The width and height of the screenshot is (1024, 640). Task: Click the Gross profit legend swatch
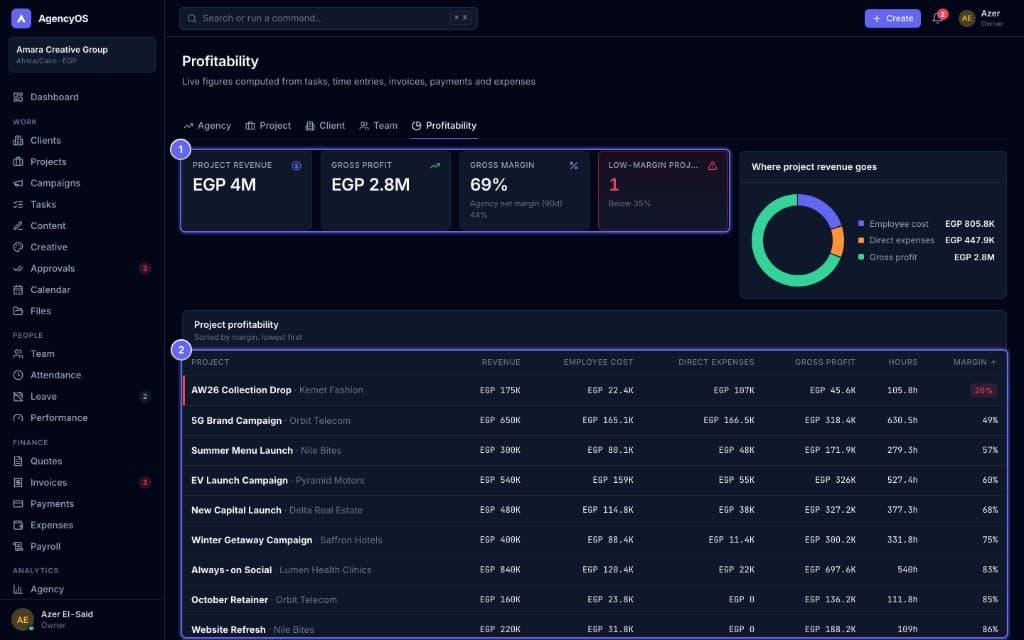pos(861,257)
